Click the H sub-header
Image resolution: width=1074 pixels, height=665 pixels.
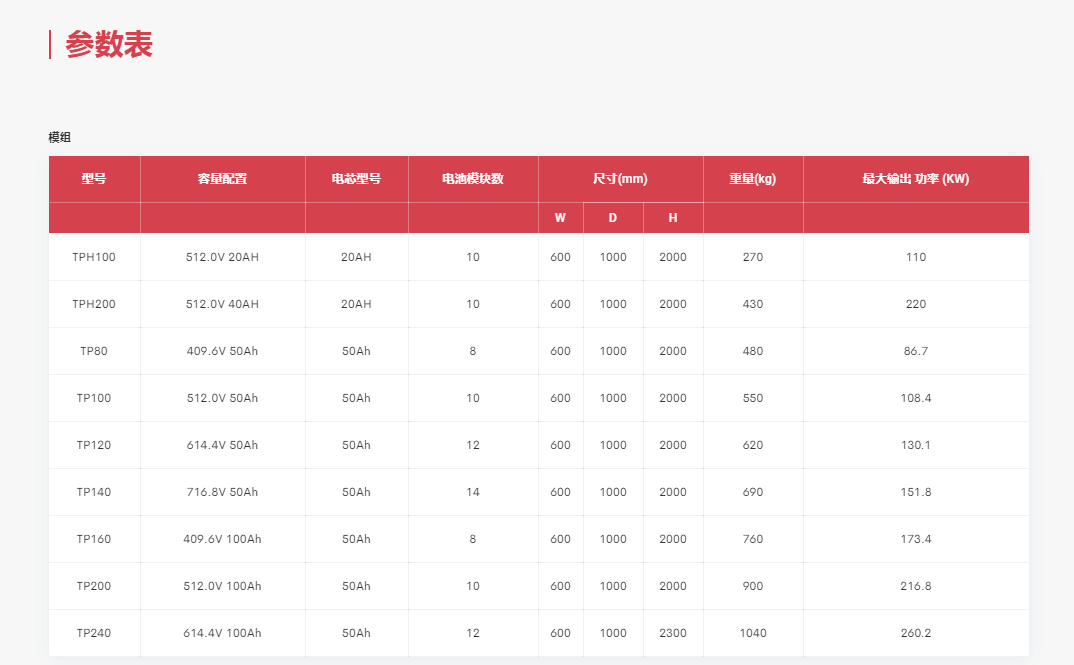(x=673, y=218)
